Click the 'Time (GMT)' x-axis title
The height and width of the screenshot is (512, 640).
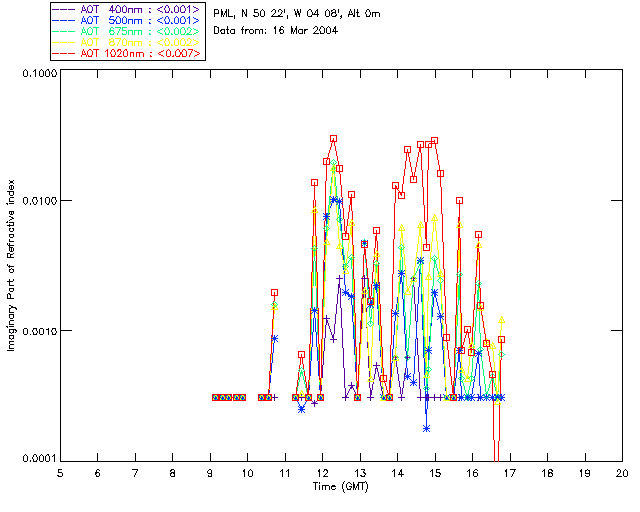click(341, 487)
